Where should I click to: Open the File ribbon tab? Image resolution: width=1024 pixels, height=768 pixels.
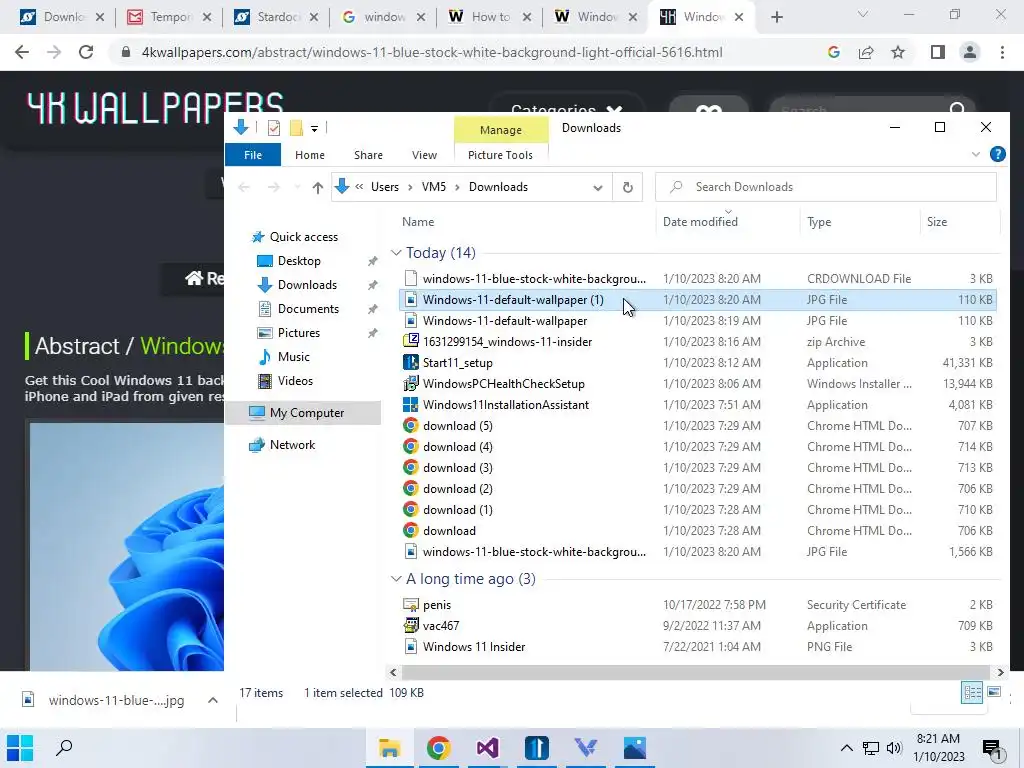pyautogui.click(x=253, y=155)
